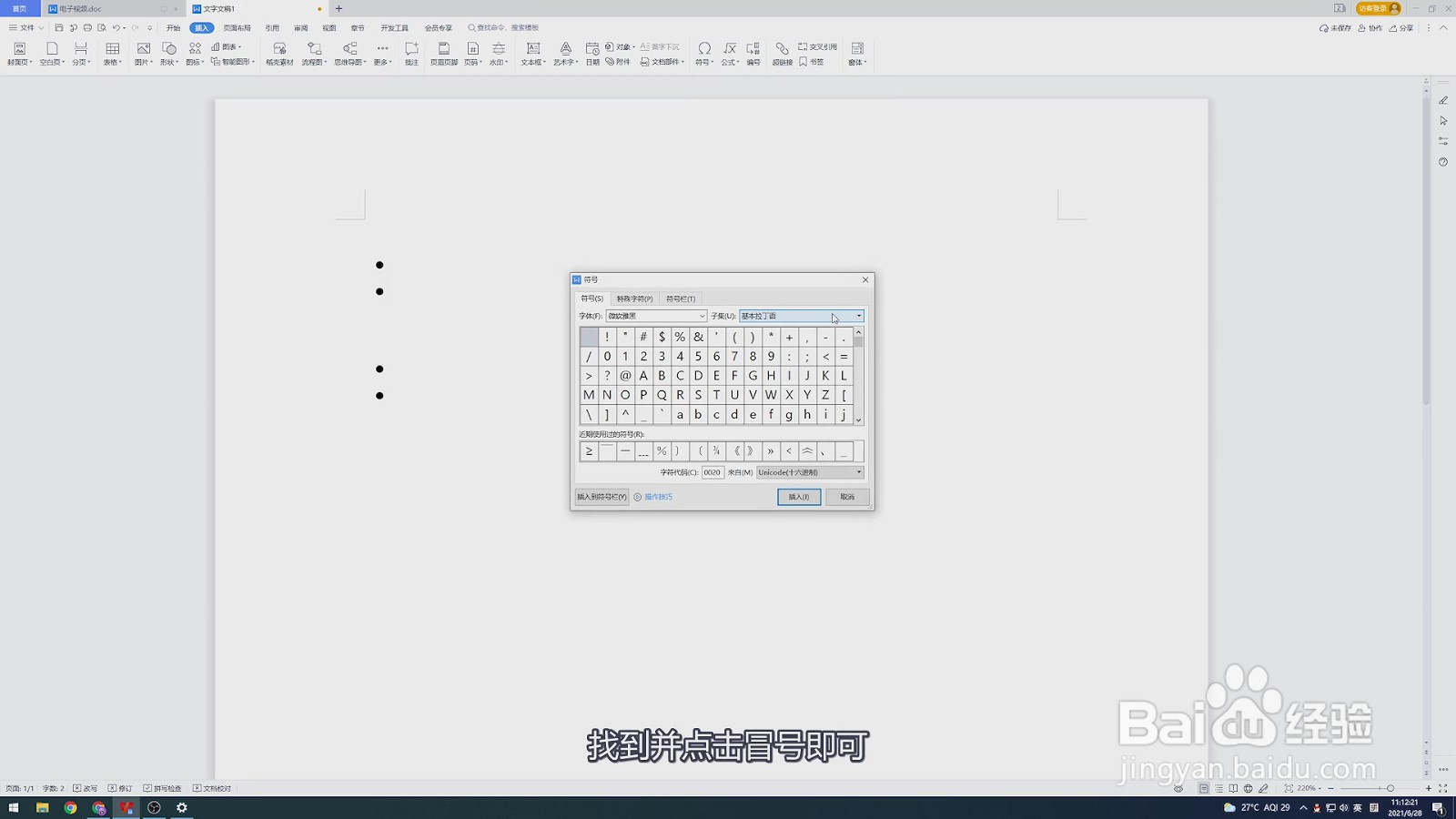Click the character code (字符代码) input field
The height and width of the screenshot is (819, 1456).
[713, 472]
